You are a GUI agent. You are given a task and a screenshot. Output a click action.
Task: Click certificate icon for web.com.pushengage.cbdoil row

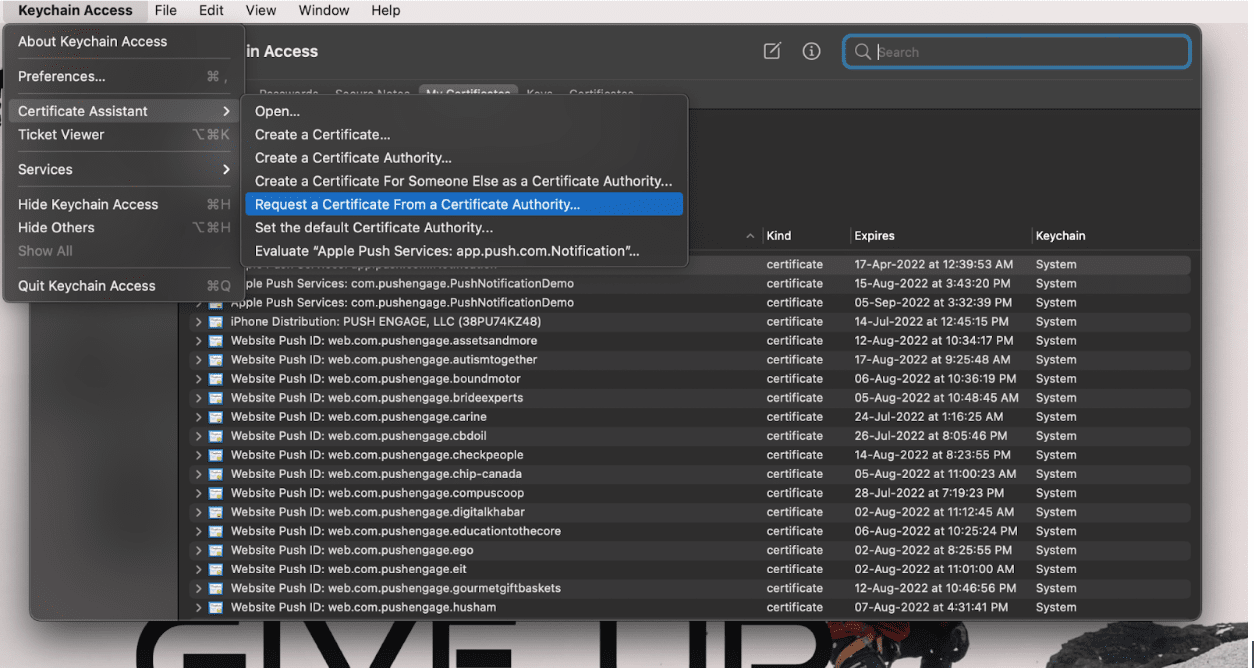215,436
